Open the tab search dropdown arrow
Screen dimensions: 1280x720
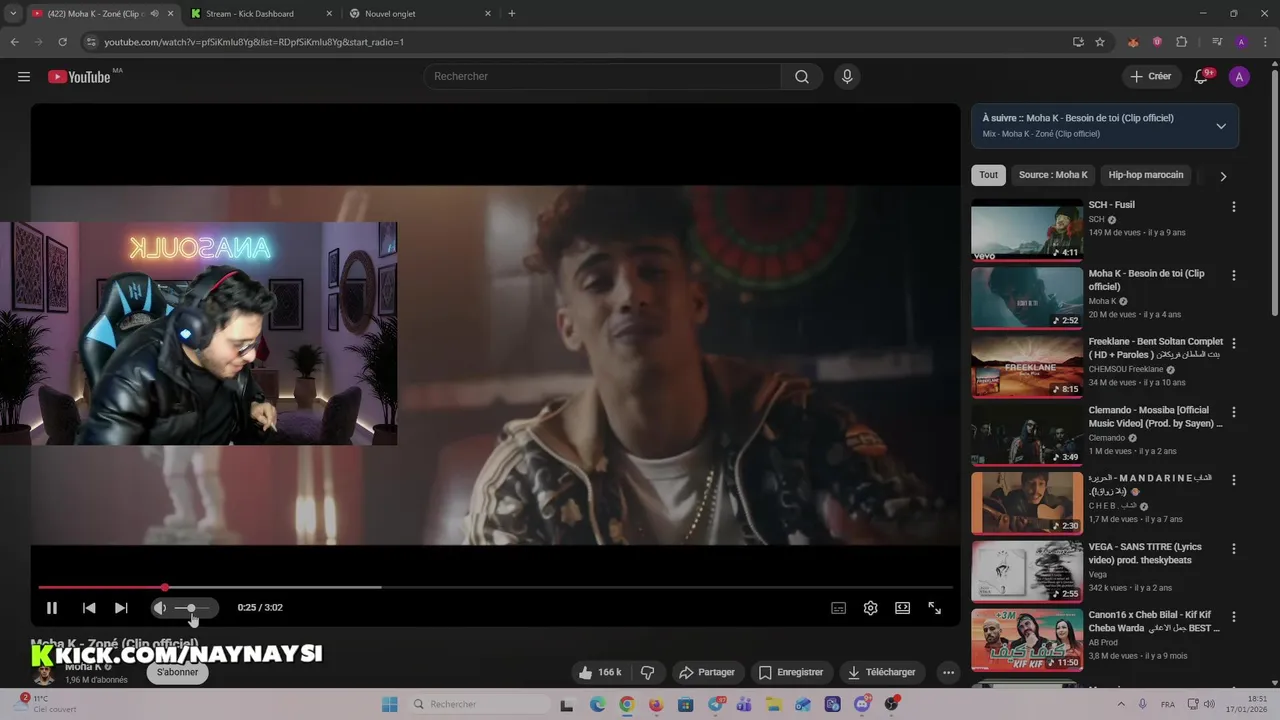pos(13,14)
